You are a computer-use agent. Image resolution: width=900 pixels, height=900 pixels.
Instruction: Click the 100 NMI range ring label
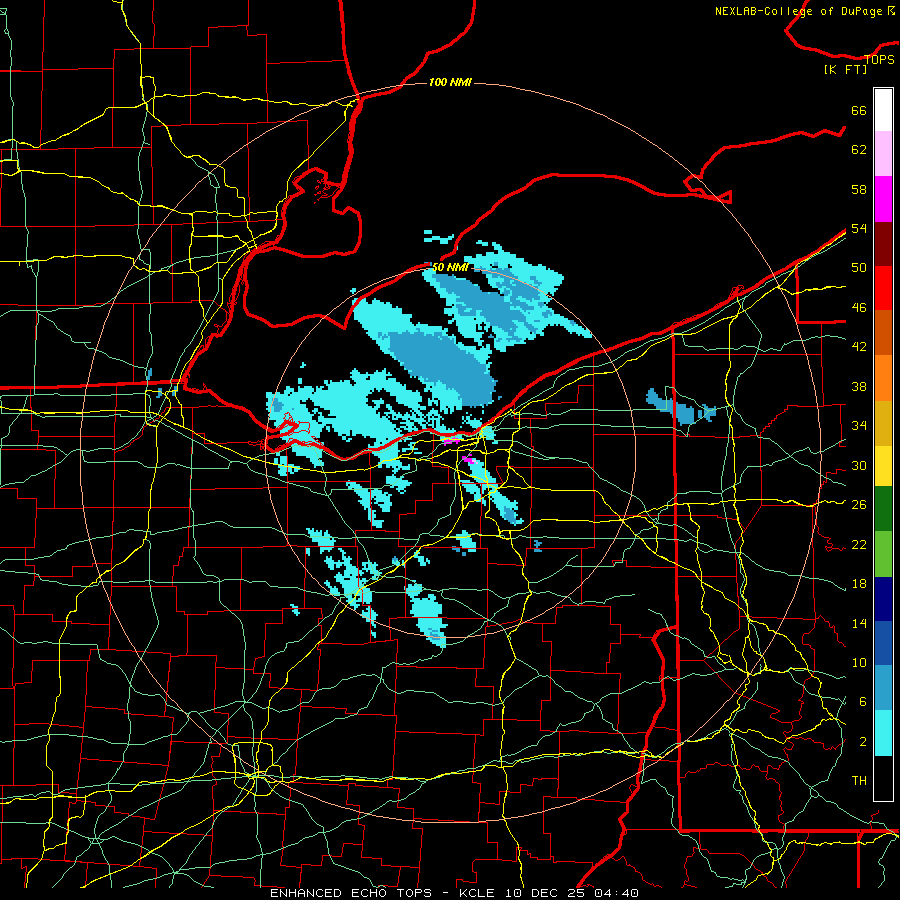pos(450,82)
